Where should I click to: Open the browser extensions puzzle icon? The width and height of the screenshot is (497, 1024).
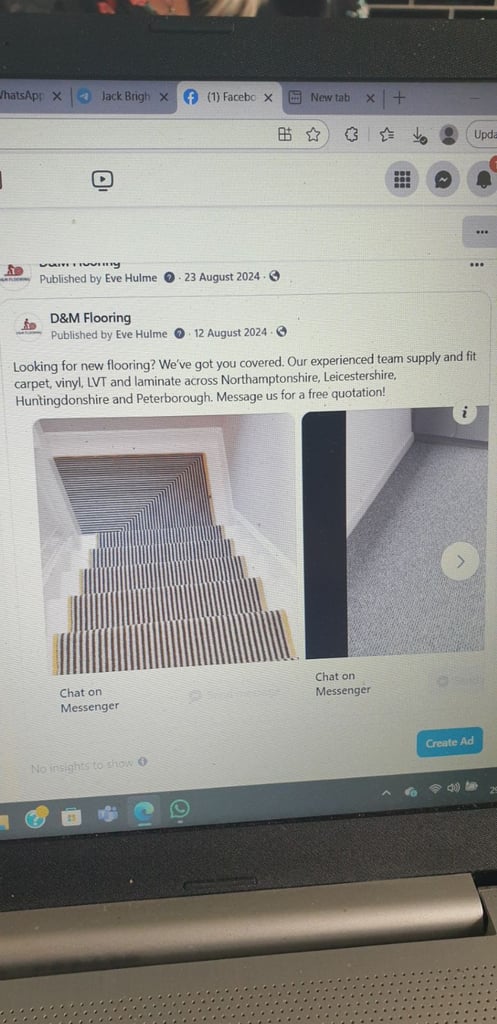[351, 135]
